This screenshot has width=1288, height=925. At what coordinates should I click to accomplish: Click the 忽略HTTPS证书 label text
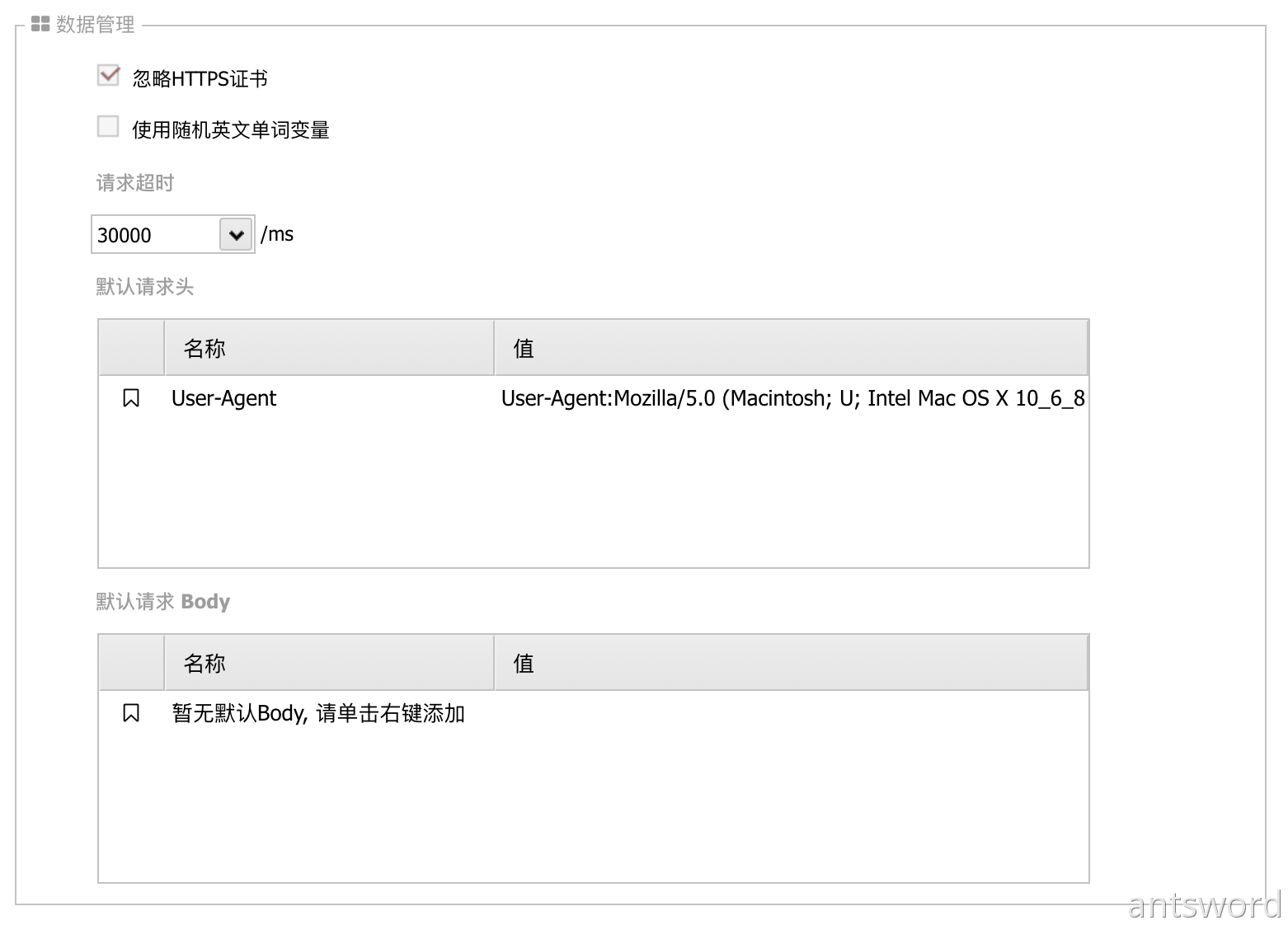pyautogui.click(x=200, y=78)
